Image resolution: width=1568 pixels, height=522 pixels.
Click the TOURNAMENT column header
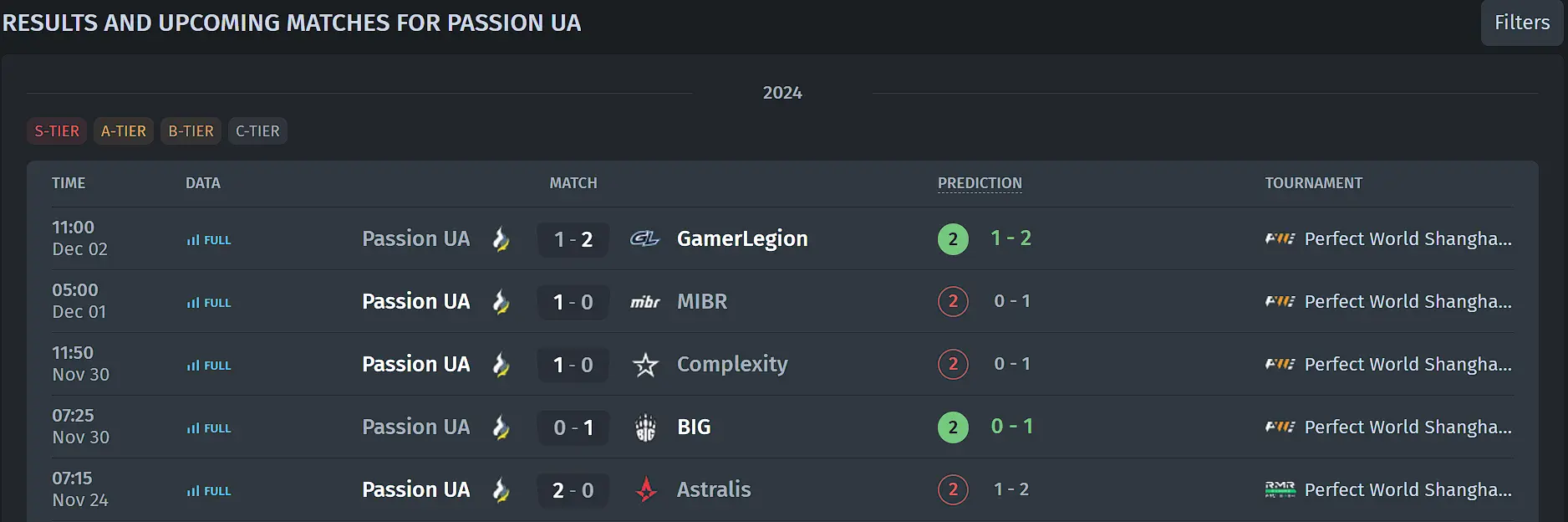point(1313,183)
